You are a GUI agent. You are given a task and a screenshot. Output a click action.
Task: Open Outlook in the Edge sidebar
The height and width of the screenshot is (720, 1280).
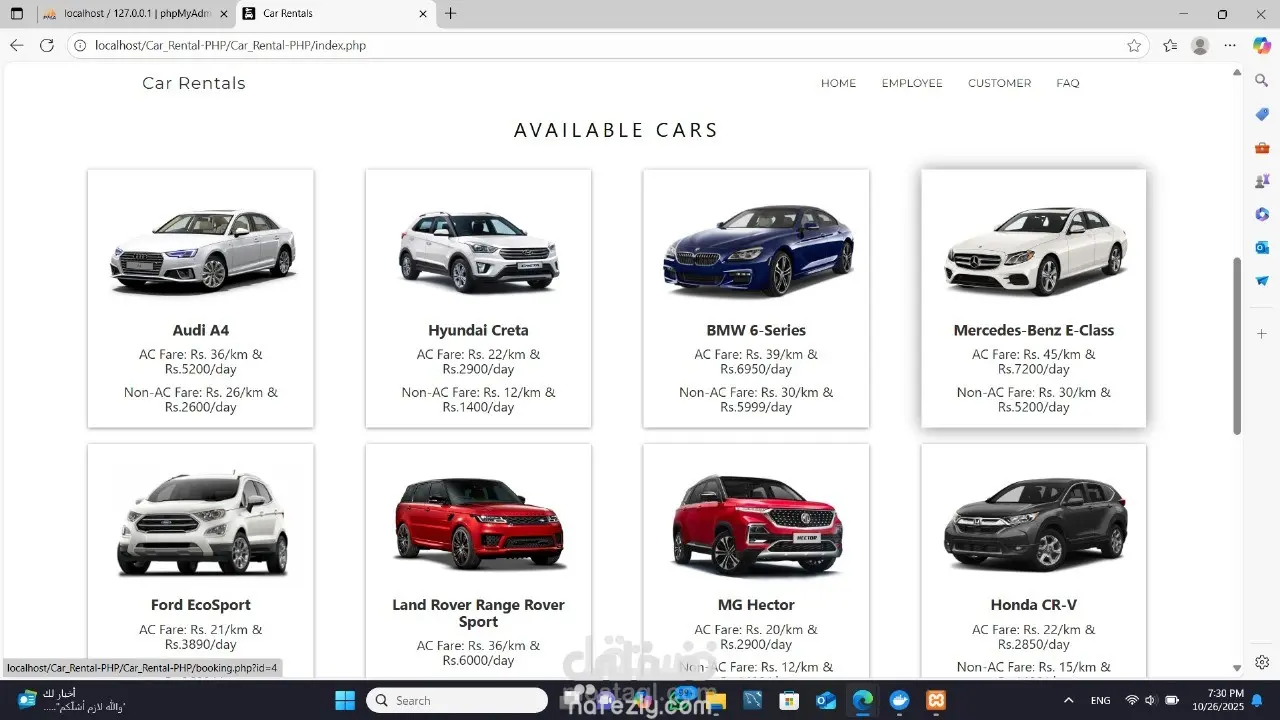1262,247
